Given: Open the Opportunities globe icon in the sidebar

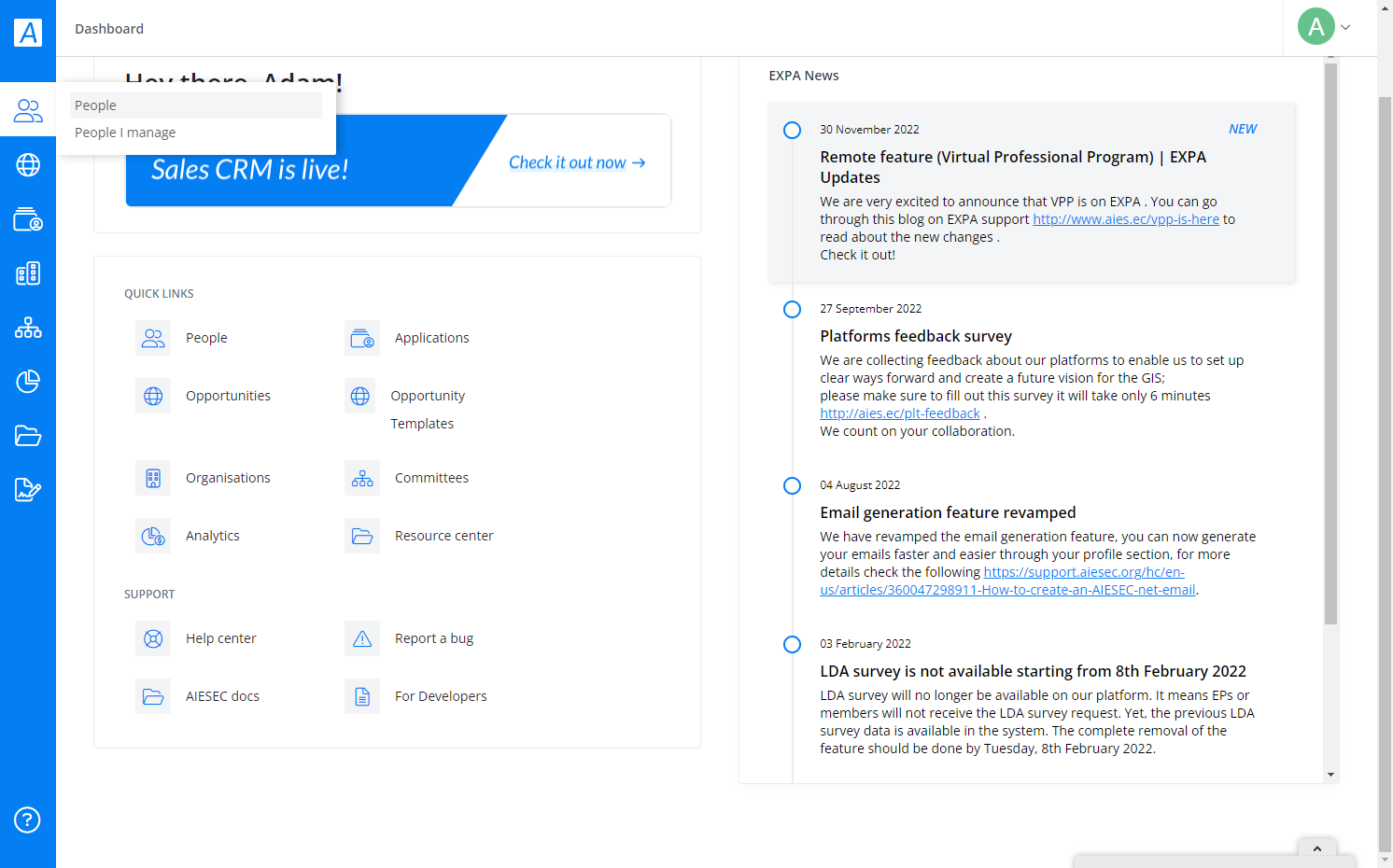Looking at the screenshot, I should click(x=28, y=165).
